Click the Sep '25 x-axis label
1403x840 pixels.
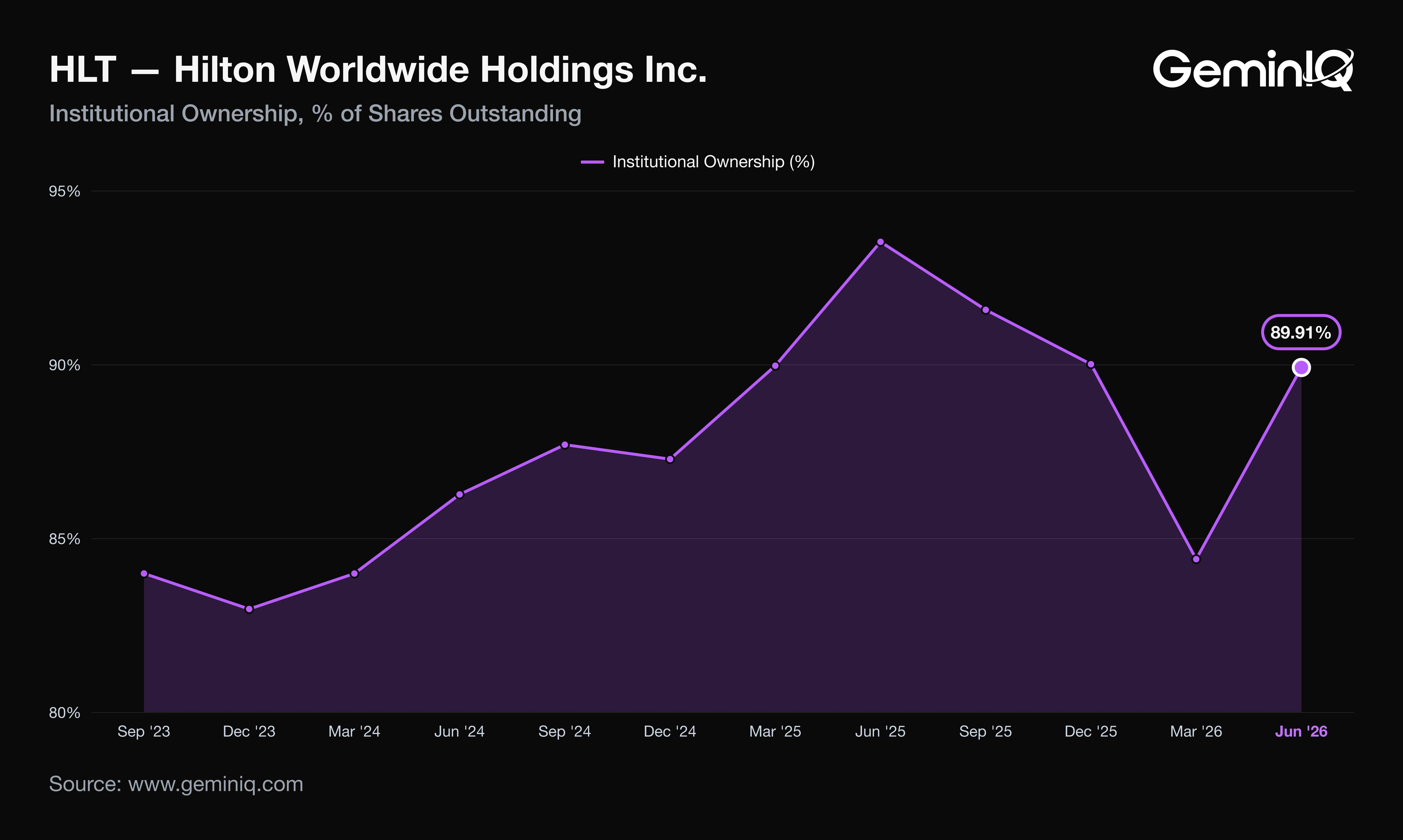coord(986,732)
